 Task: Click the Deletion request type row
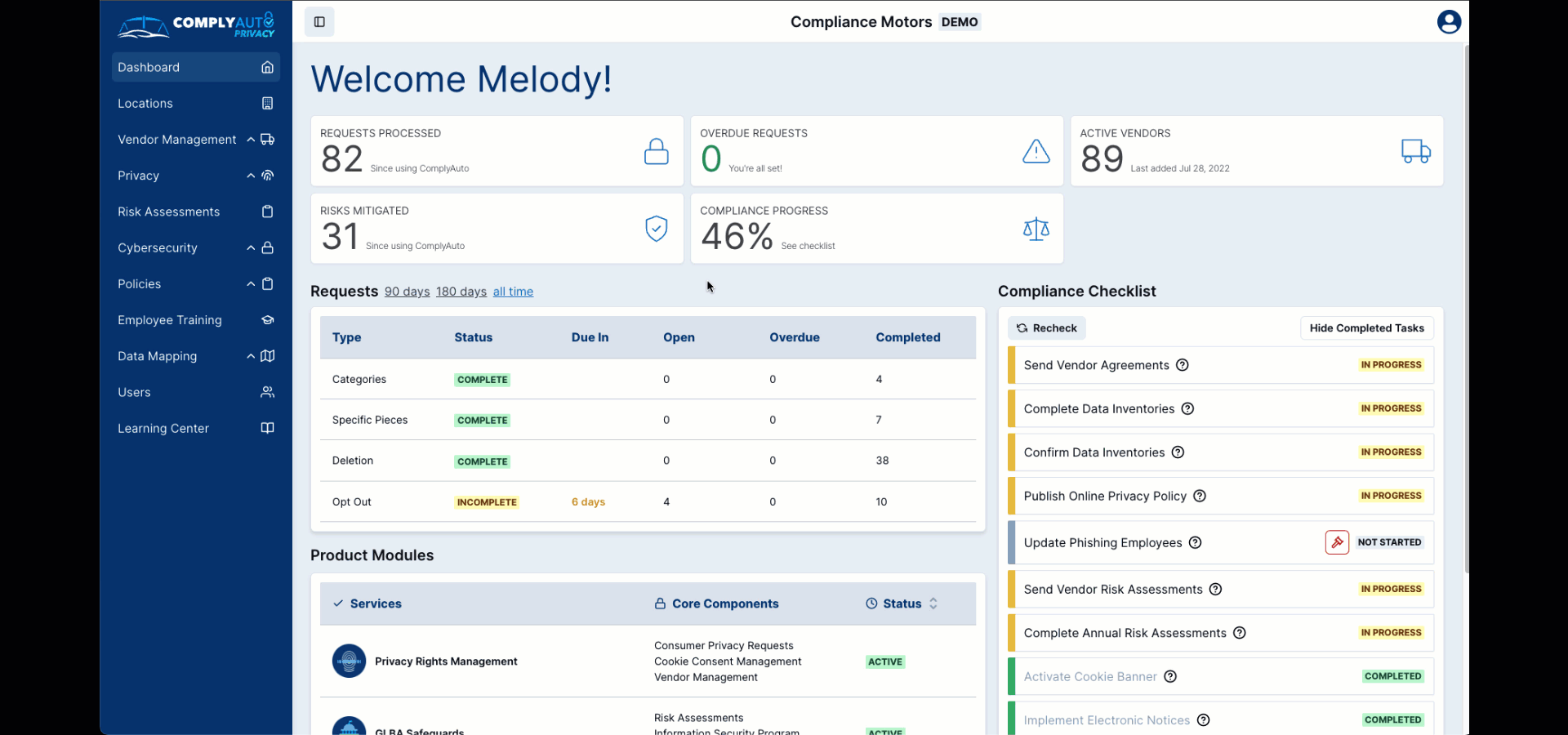click(x=648, y=461)
